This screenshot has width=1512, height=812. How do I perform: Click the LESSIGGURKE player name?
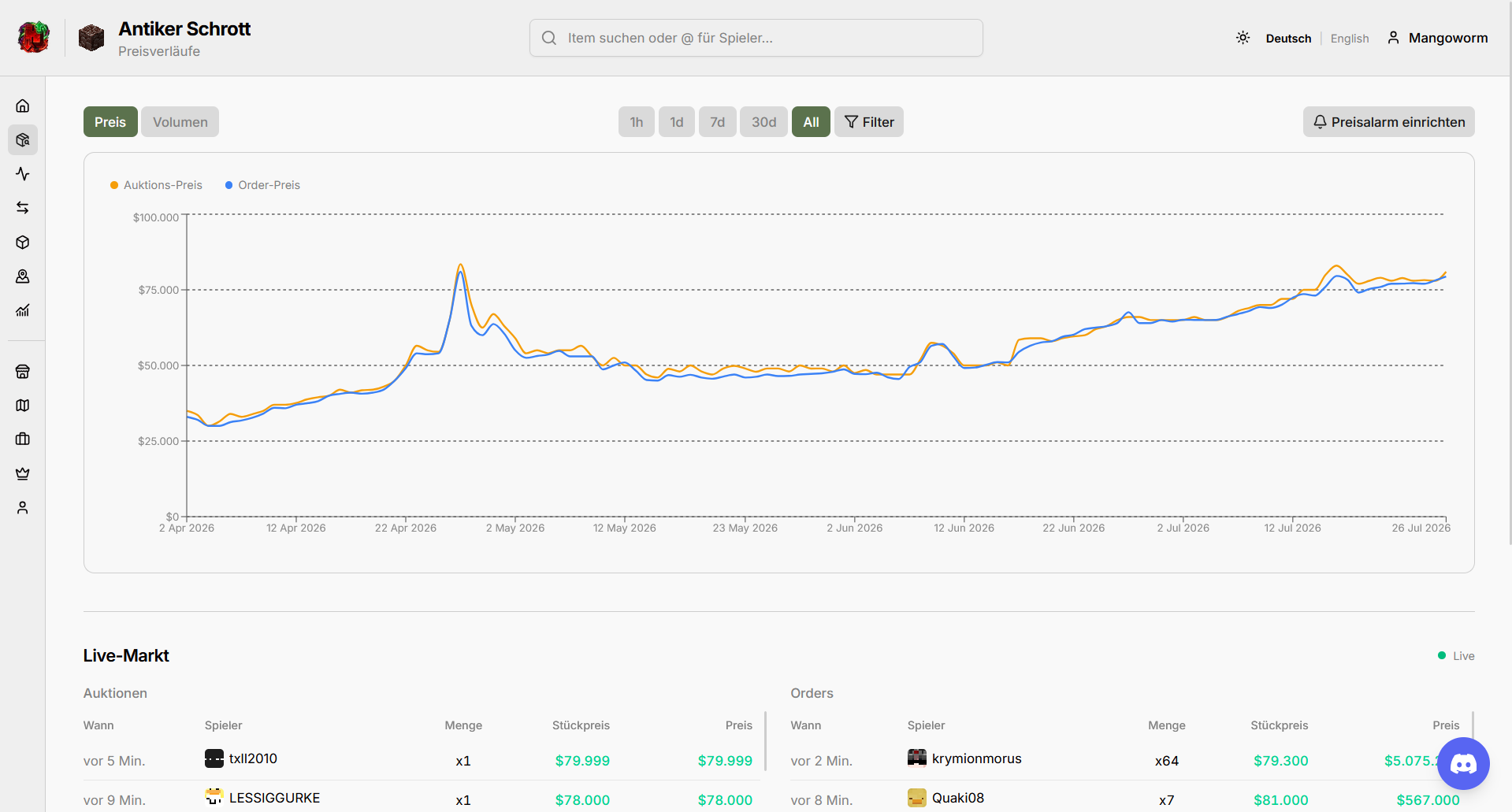point(274,798)
